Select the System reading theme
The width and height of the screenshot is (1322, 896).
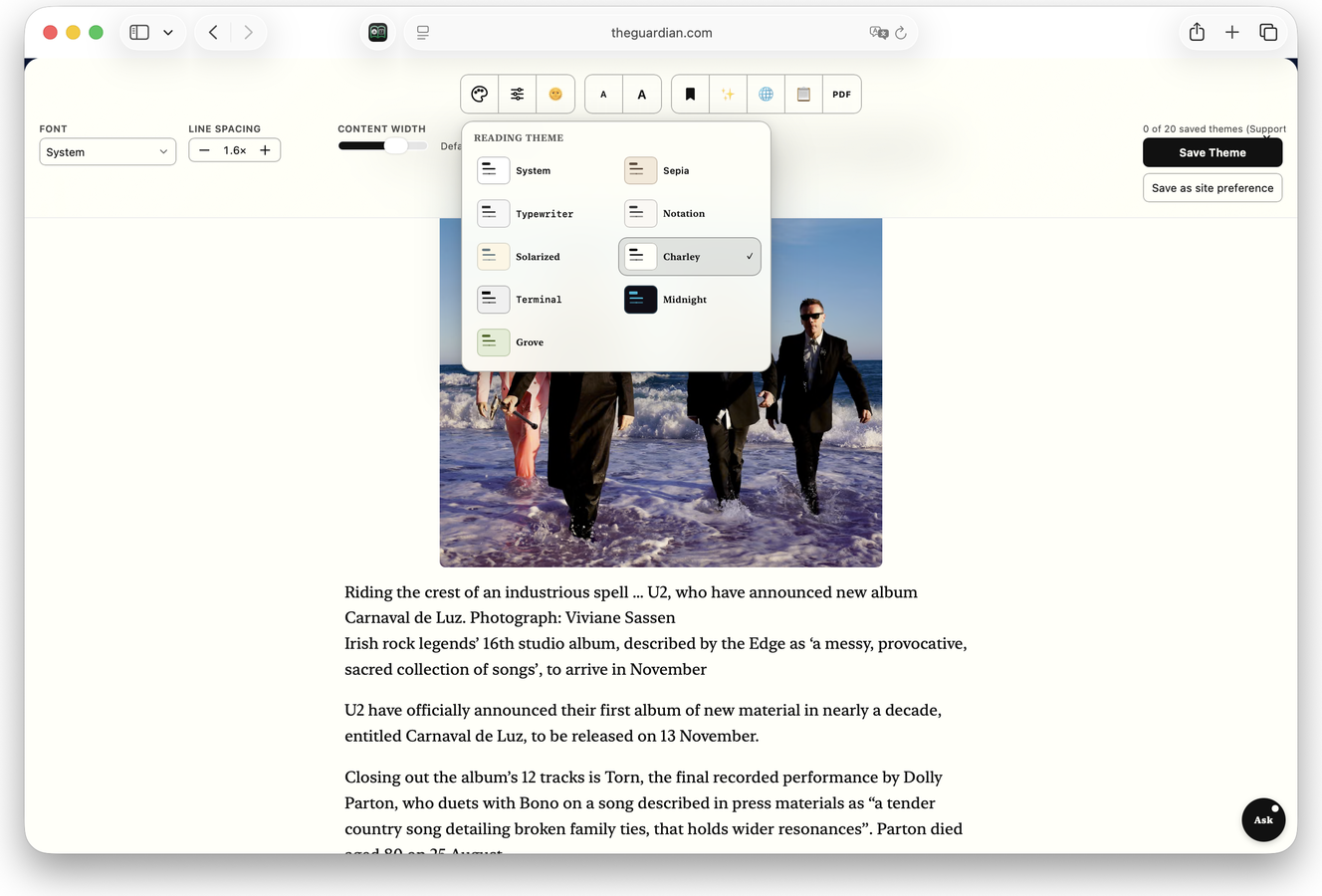click(544, 171)
